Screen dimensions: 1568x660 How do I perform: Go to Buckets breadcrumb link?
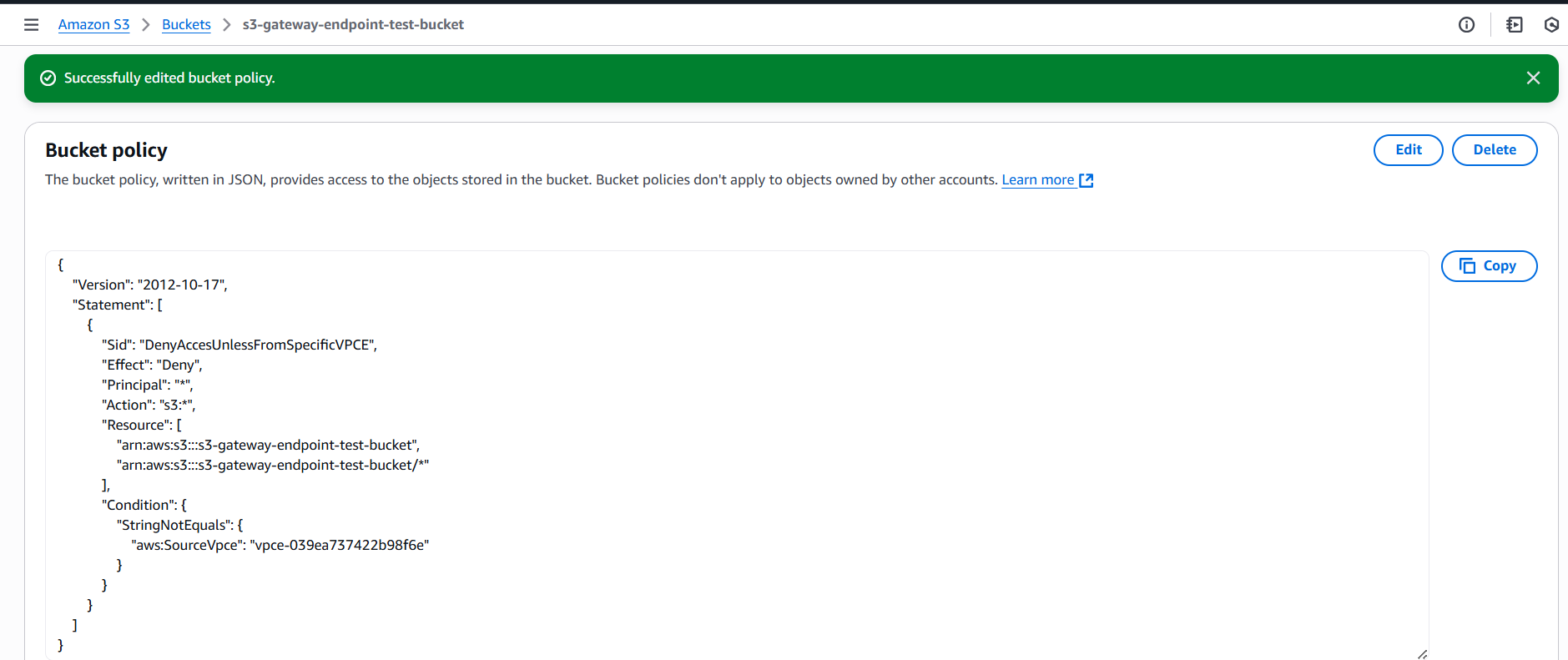click(186, 25)
